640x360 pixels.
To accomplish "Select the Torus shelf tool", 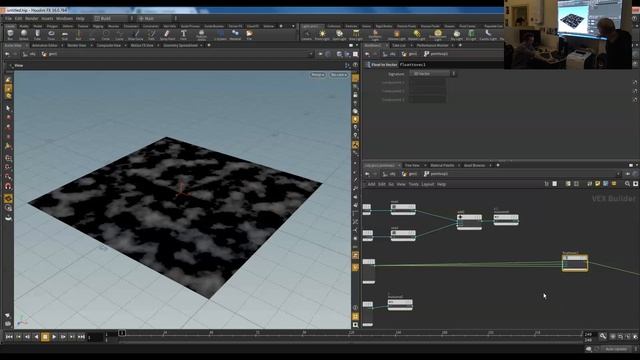I will [51, 35].
